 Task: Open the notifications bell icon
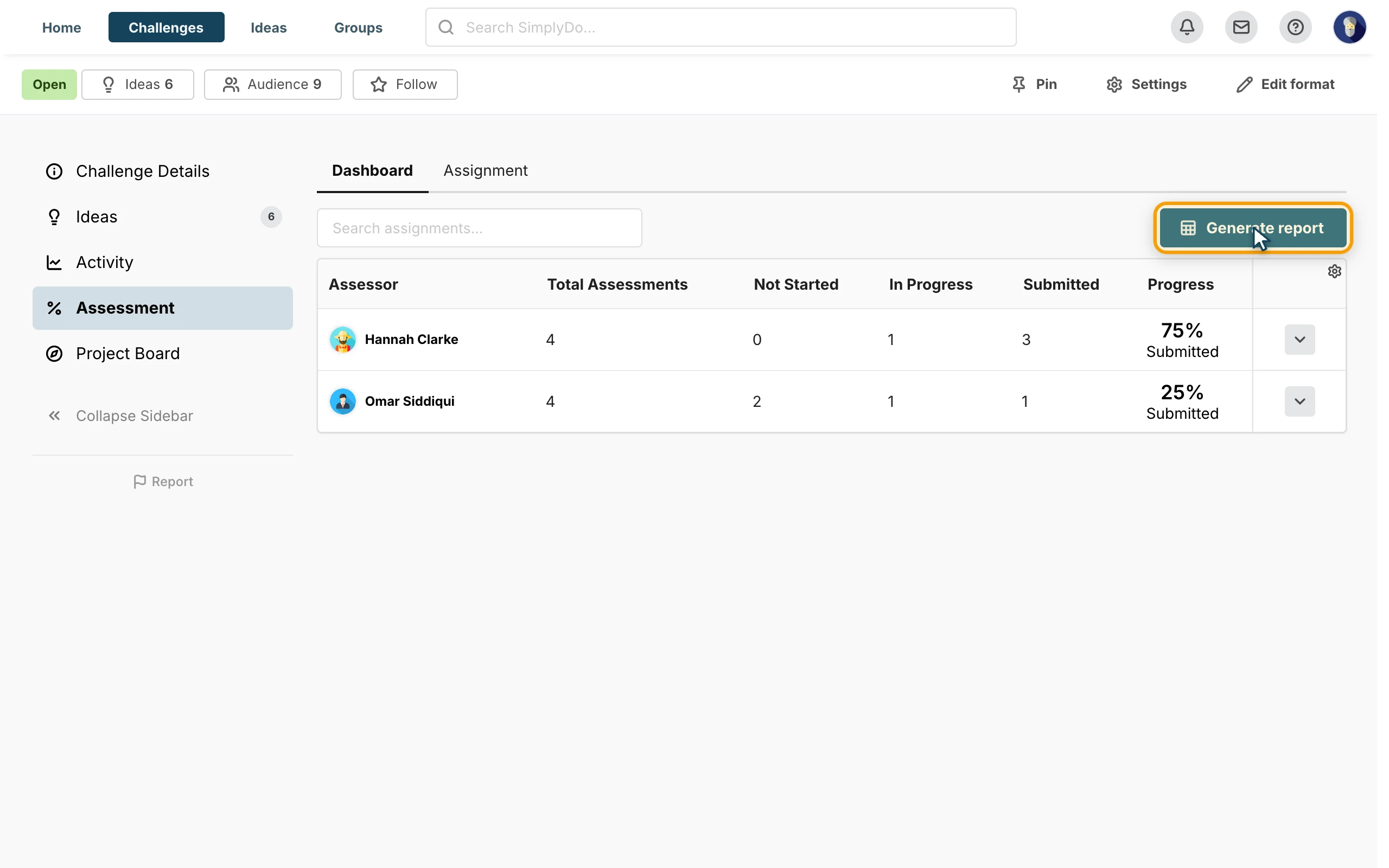pos(1187,27)
